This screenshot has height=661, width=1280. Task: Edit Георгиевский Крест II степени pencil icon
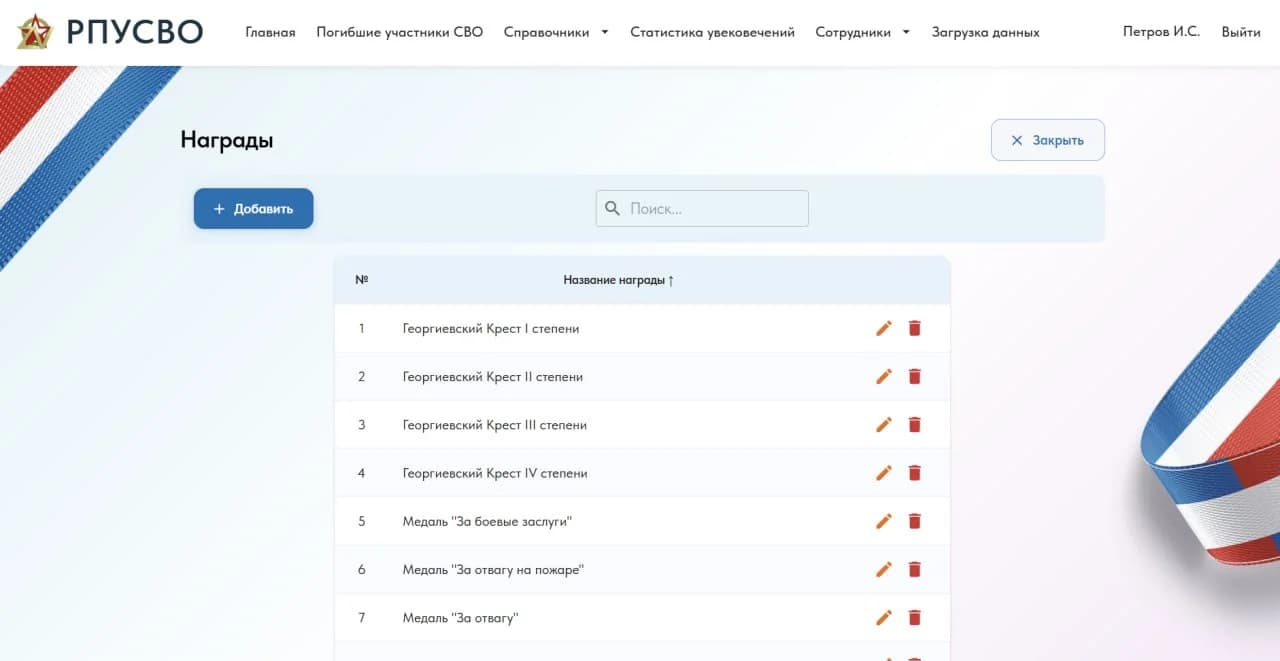pos(884,376)
